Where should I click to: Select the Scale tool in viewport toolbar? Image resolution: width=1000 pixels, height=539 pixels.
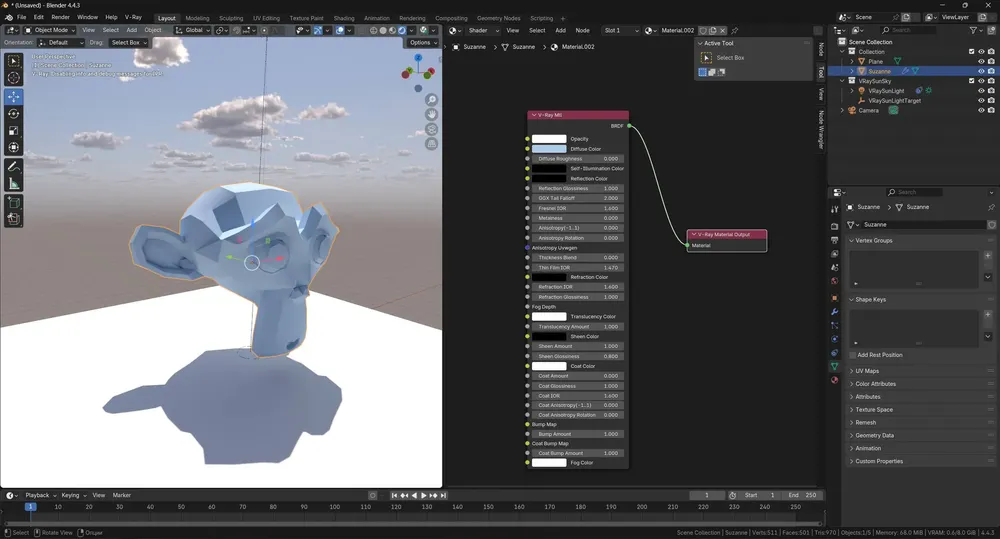pyautogui.click(x=13, y=131)
